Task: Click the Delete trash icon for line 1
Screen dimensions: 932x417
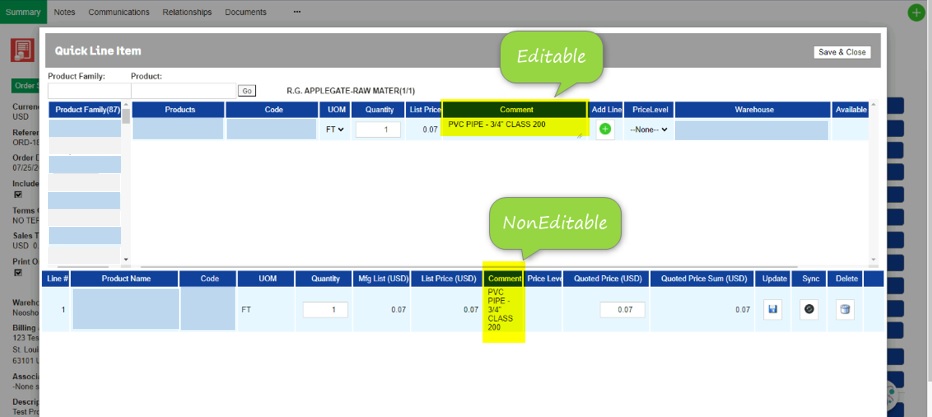Action: point(845,310)
